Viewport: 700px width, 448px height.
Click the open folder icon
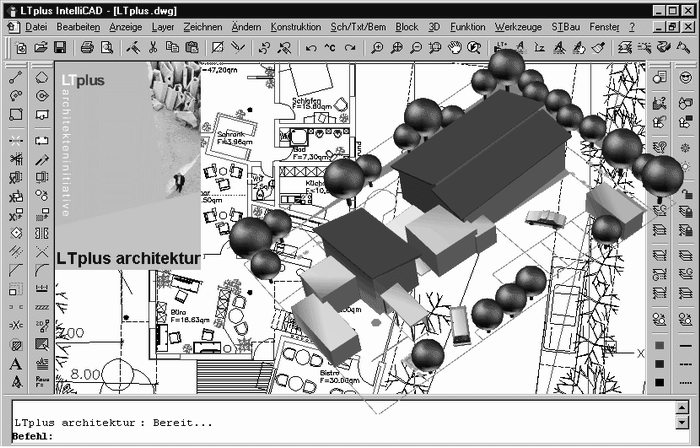click(41, 47)
